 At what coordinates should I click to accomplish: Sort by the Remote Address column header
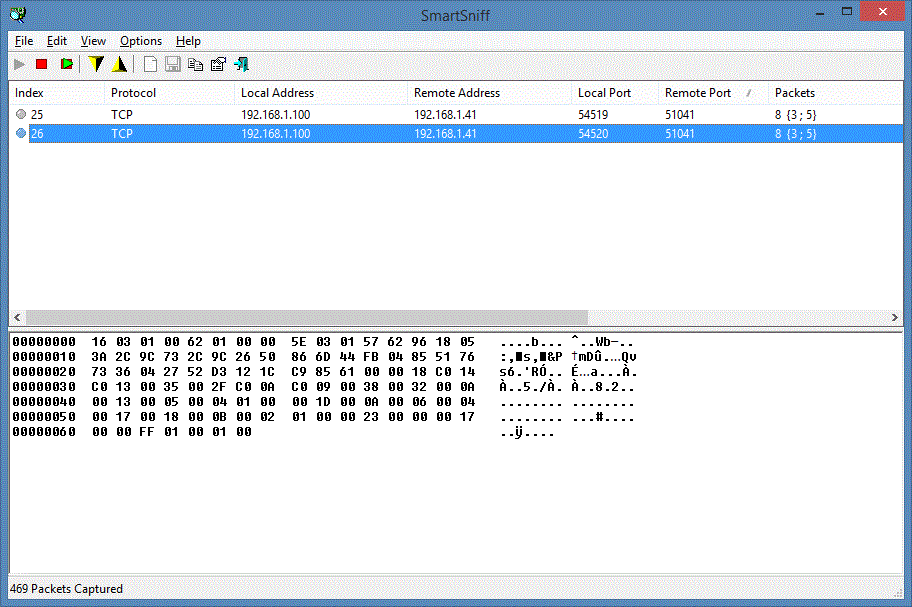489,93
